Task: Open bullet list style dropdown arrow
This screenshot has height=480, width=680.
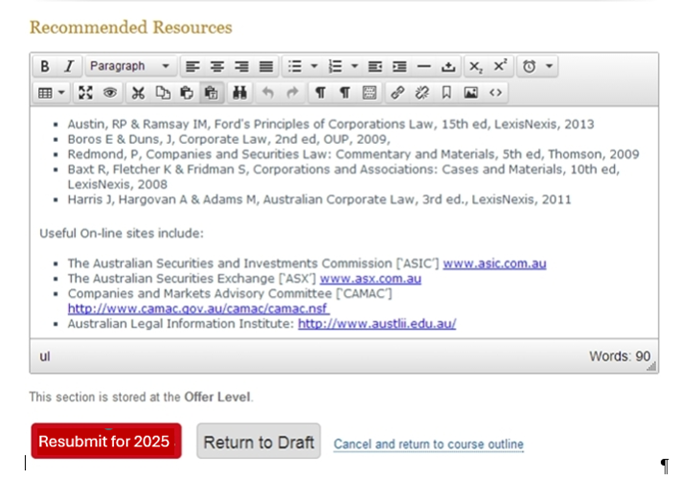Action: click(x=314, y=66)
